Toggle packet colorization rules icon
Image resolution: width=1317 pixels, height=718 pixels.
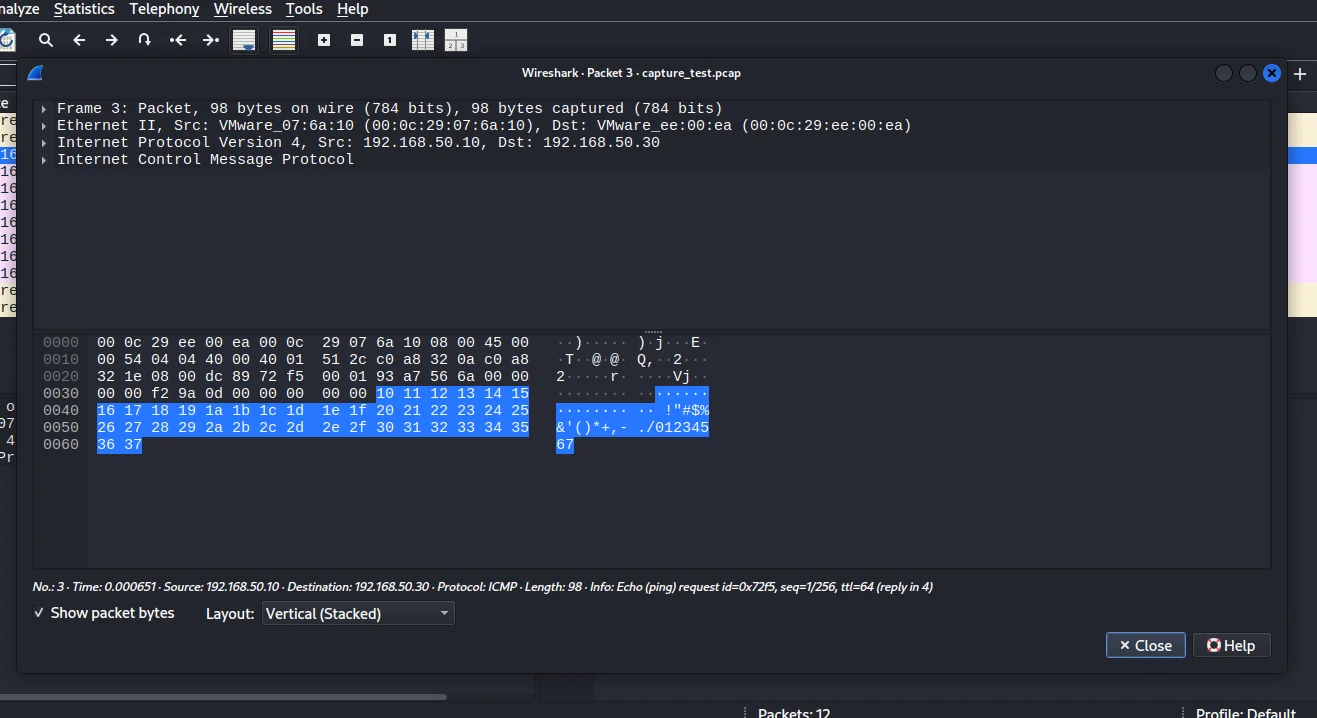pos(284,40)
